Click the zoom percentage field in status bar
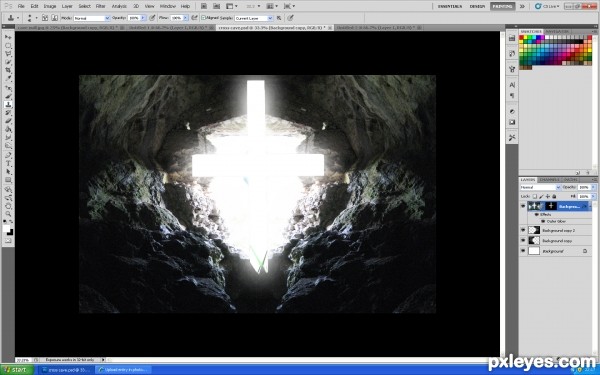The width and height of the screenshot is (600, 375). [23, 360]
